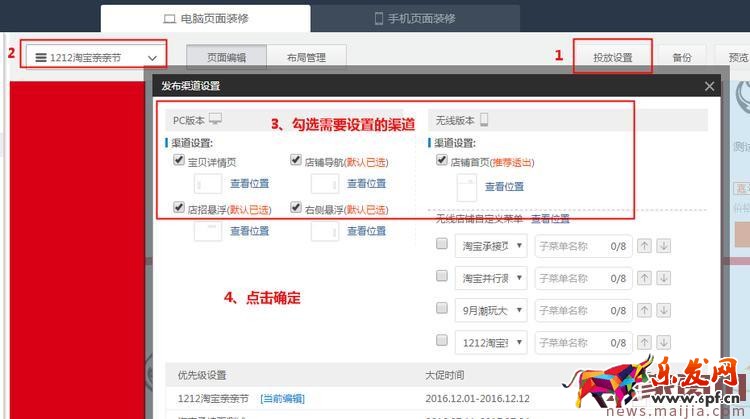Close the 发布渠道设置 dialog

click(709, 87)
